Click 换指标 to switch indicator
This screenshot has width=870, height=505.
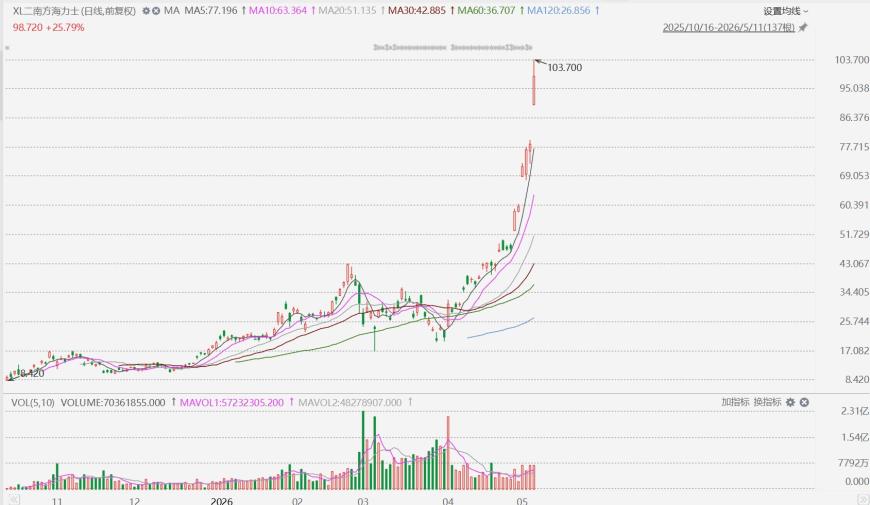[767, 402]
